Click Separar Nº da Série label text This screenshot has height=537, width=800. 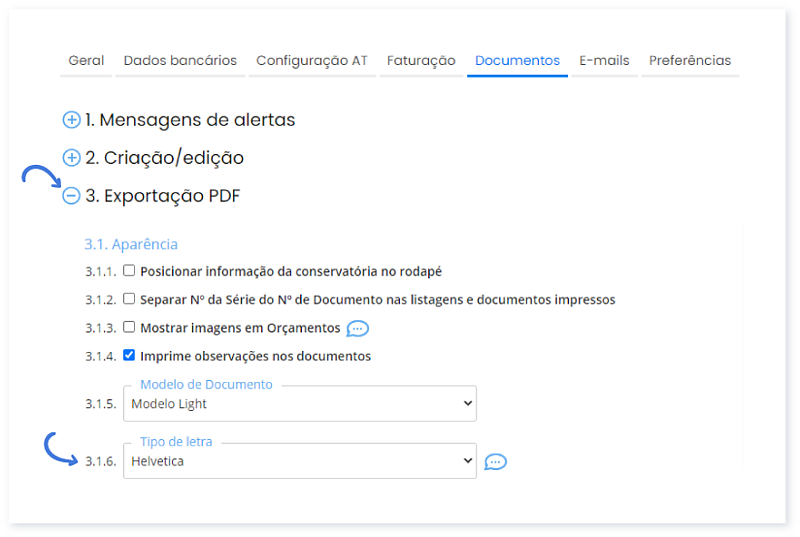[378, 299]
